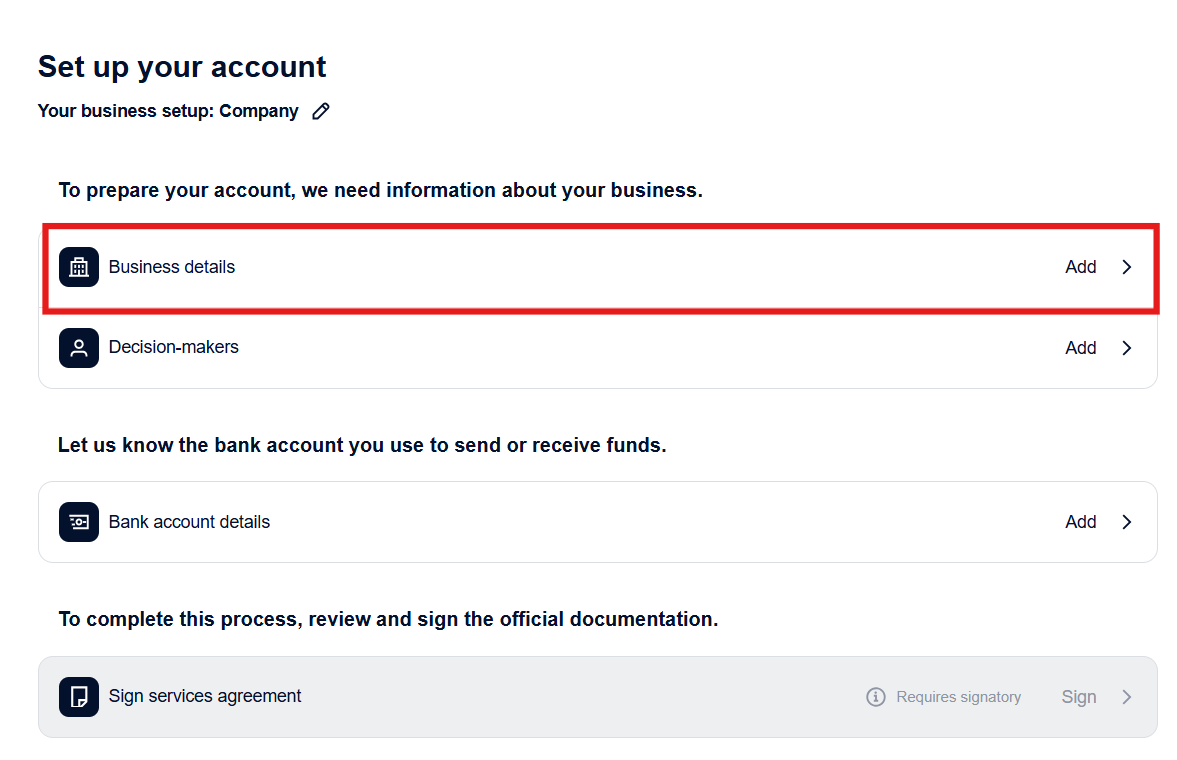
Task: Click the Sign services agreement document icon
Action: 79,697
